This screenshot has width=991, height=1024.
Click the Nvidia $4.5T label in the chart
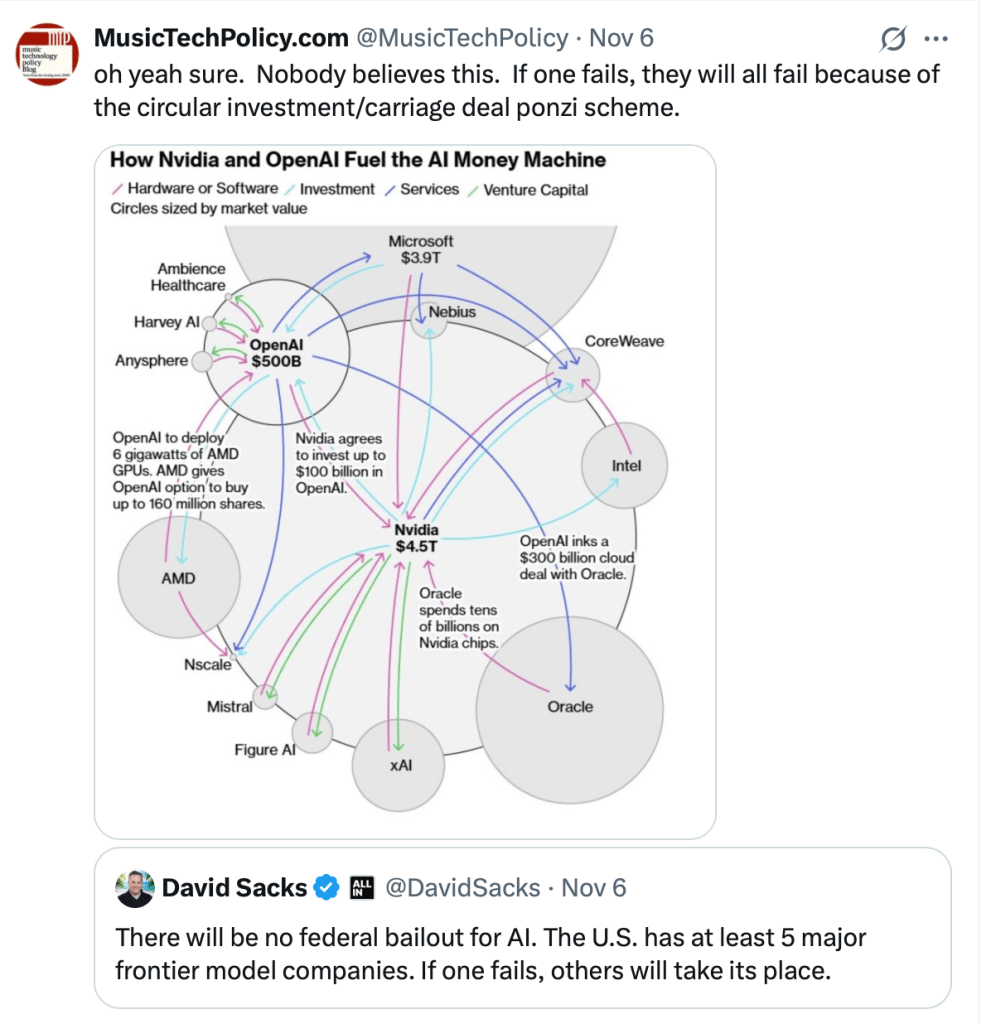[416, 538]
